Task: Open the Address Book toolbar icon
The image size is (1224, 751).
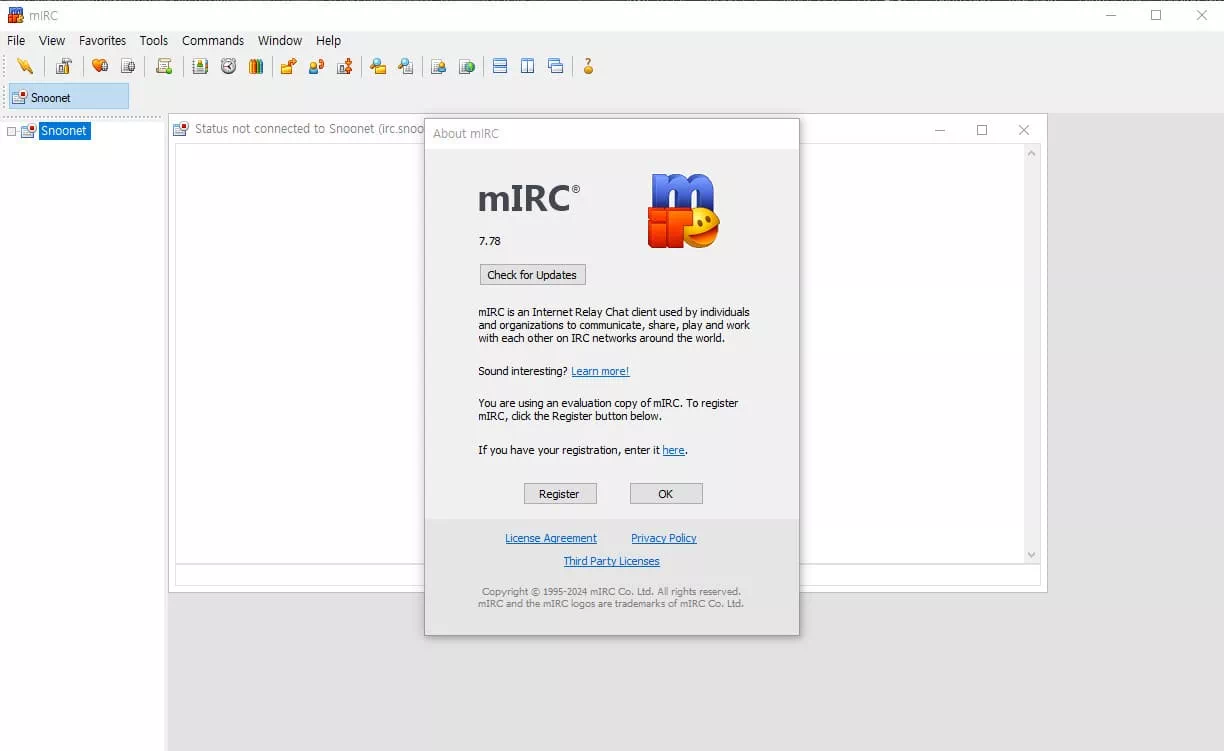Action: coord(200,66)
